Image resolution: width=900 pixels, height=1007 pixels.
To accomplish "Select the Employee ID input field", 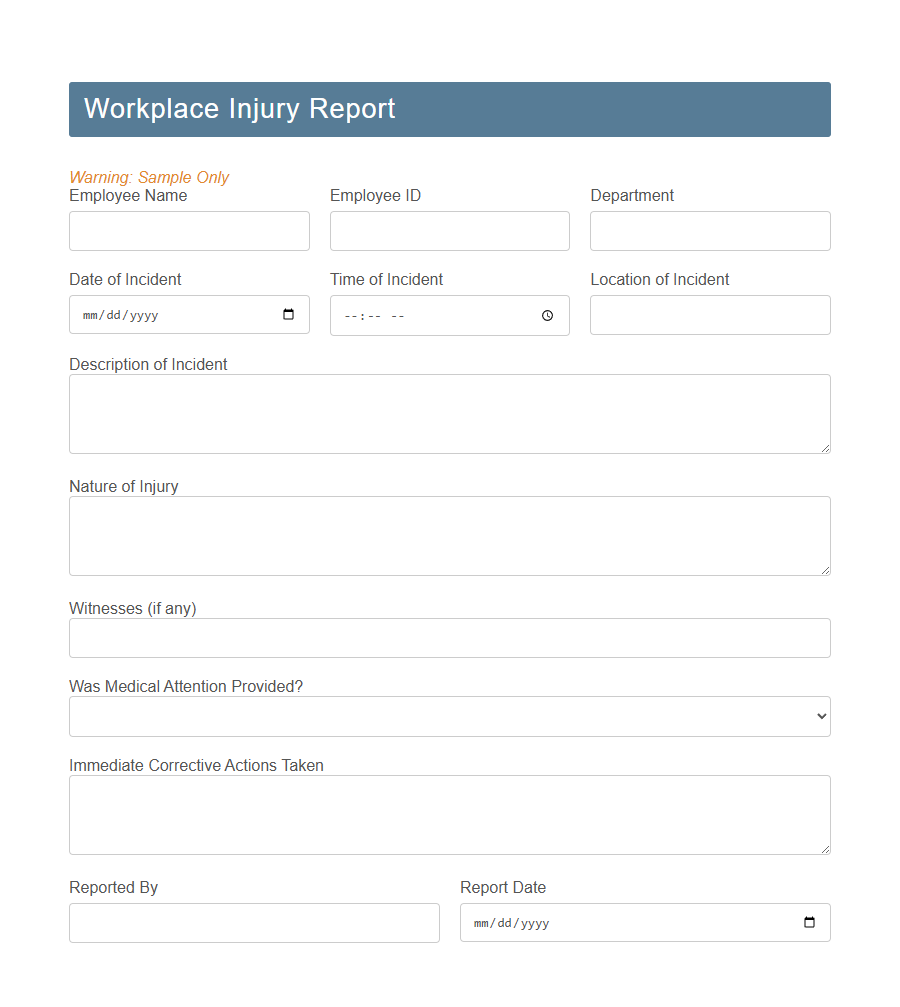I will coord(449,231).
